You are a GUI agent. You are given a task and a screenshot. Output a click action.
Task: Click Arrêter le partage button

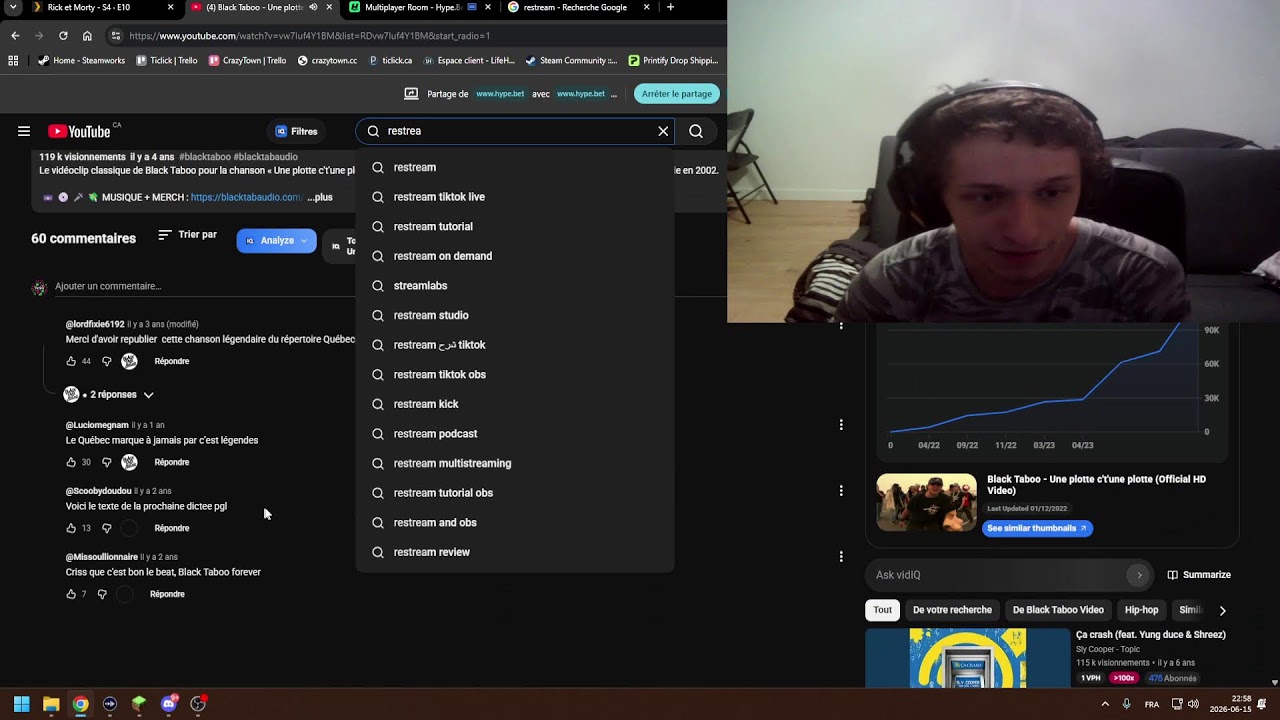pyautogui.click(x=677, y=94)
